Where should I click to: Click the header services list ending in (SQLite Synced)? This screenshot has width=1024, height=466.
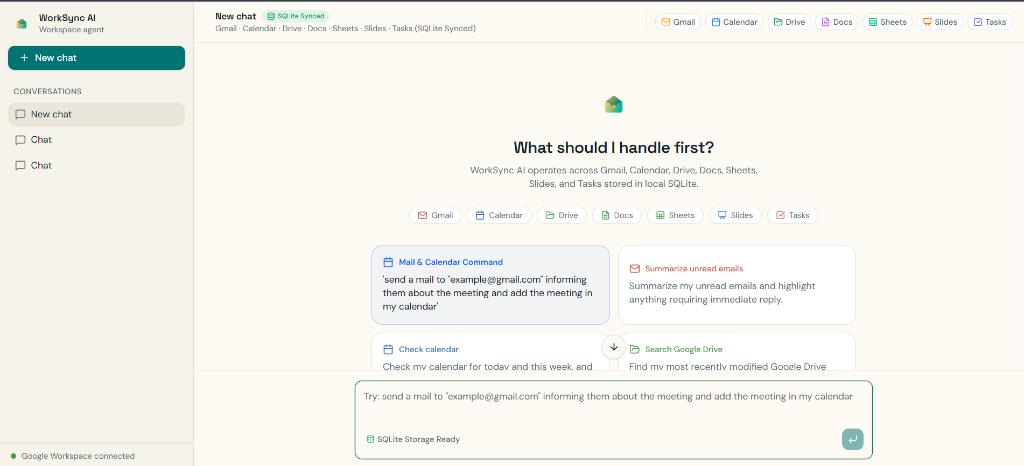[345, 29]
